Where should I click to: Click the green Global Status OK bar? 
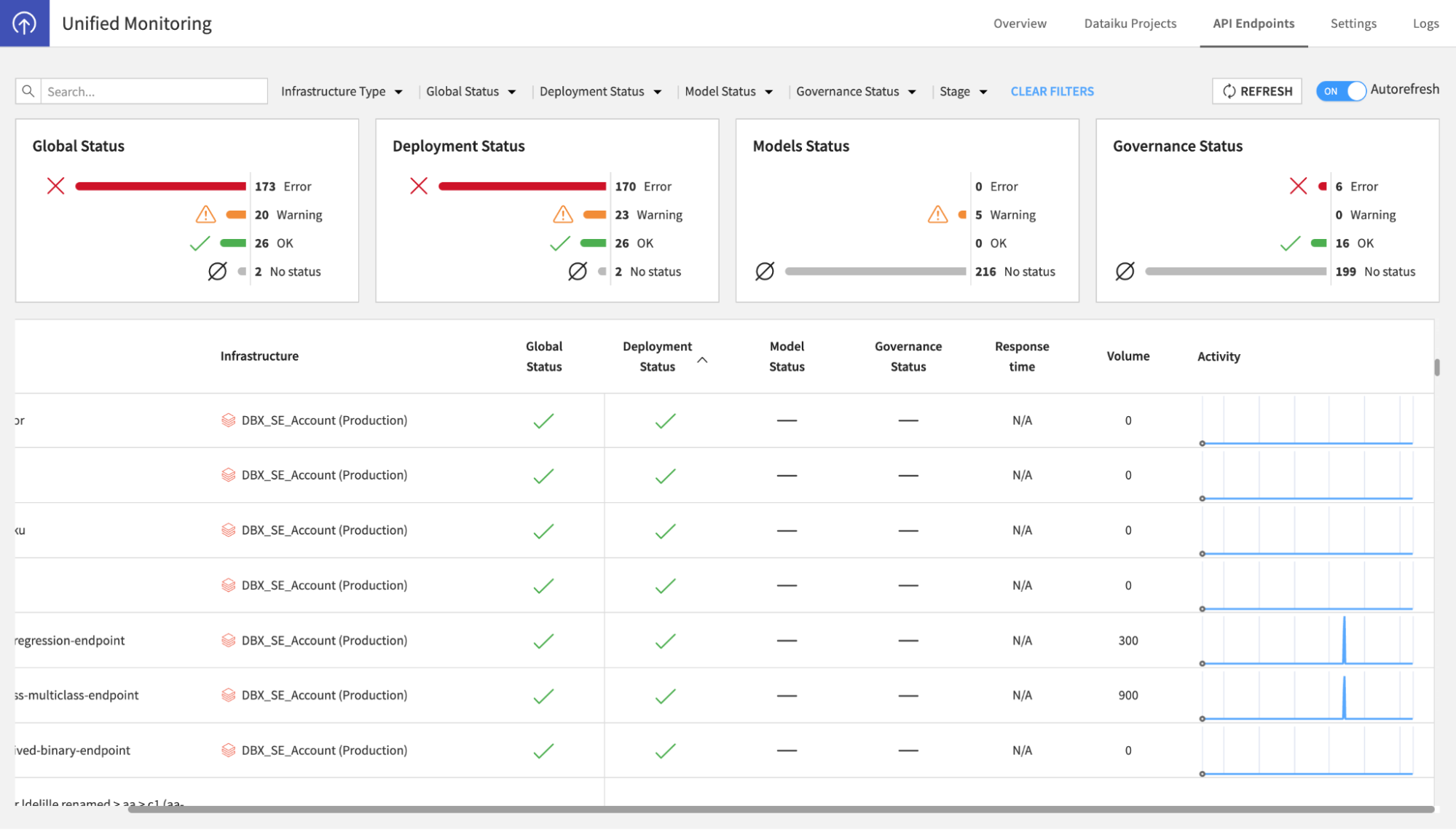[x=233, y=243]
